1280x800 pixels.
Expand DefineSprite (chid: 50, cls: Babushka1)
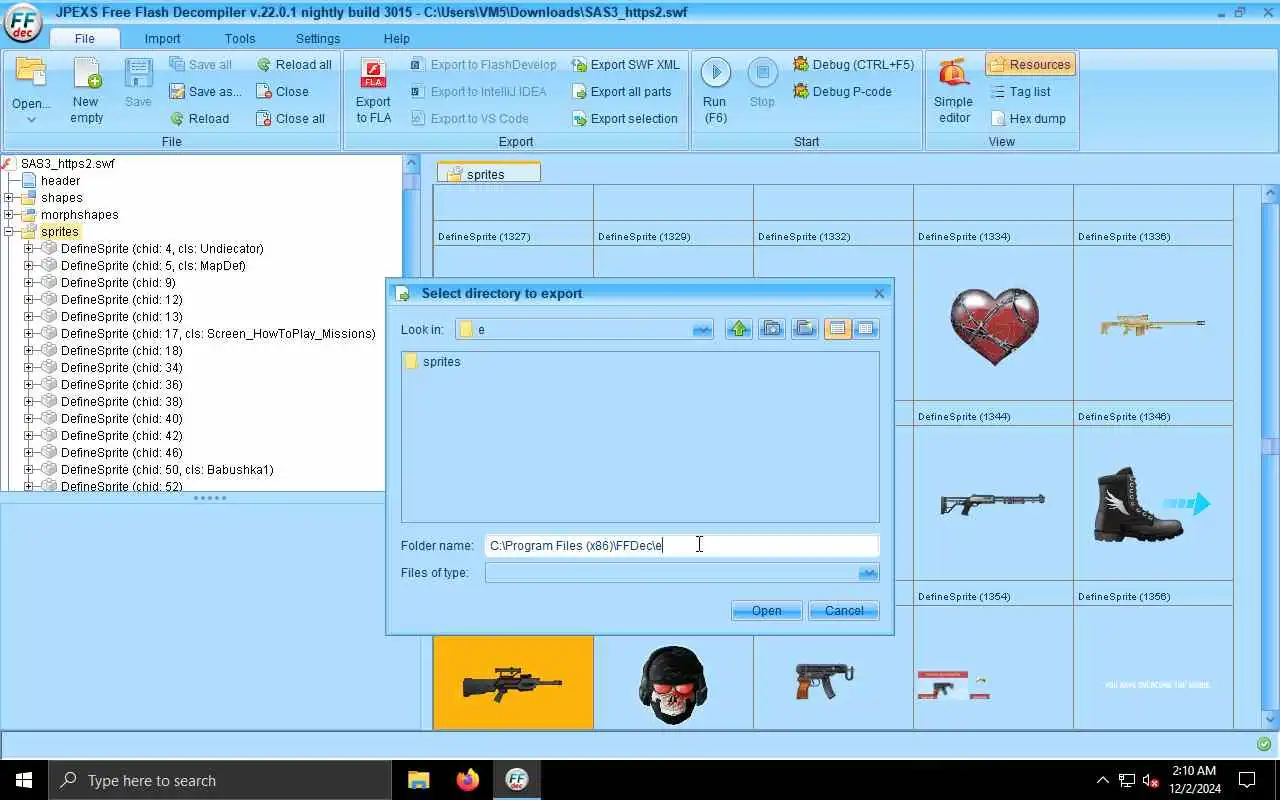coord(29,470)
